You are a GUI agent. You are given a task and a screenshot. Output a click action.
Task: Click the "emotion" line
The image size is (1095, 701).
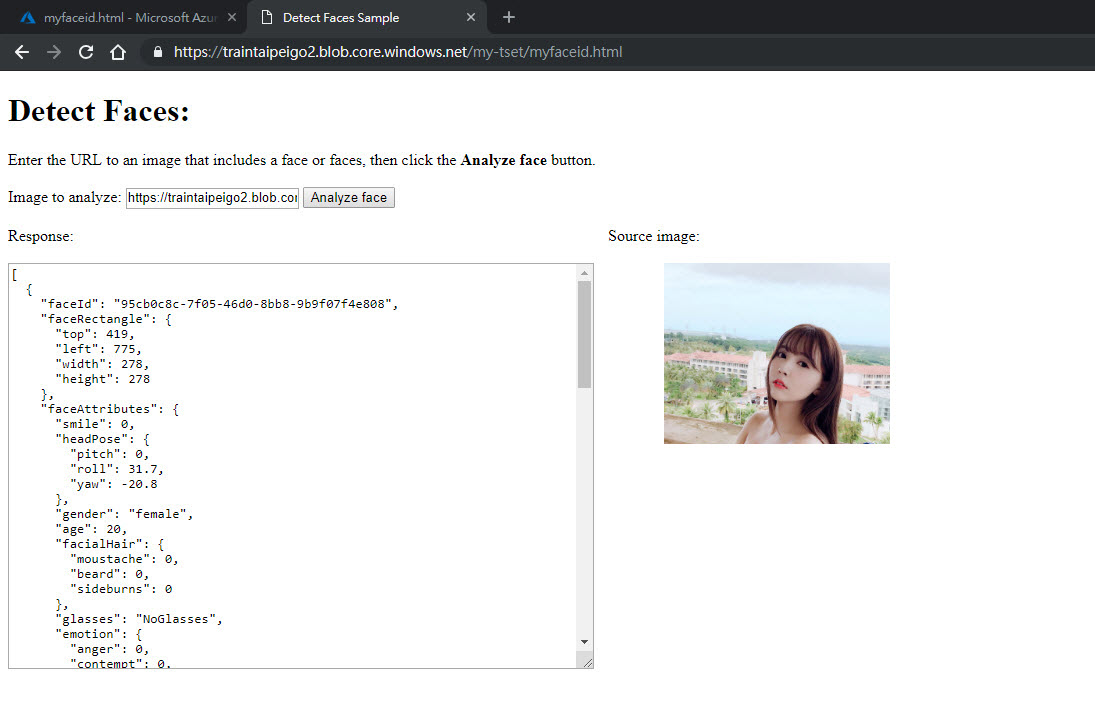(x=98, y=635)
